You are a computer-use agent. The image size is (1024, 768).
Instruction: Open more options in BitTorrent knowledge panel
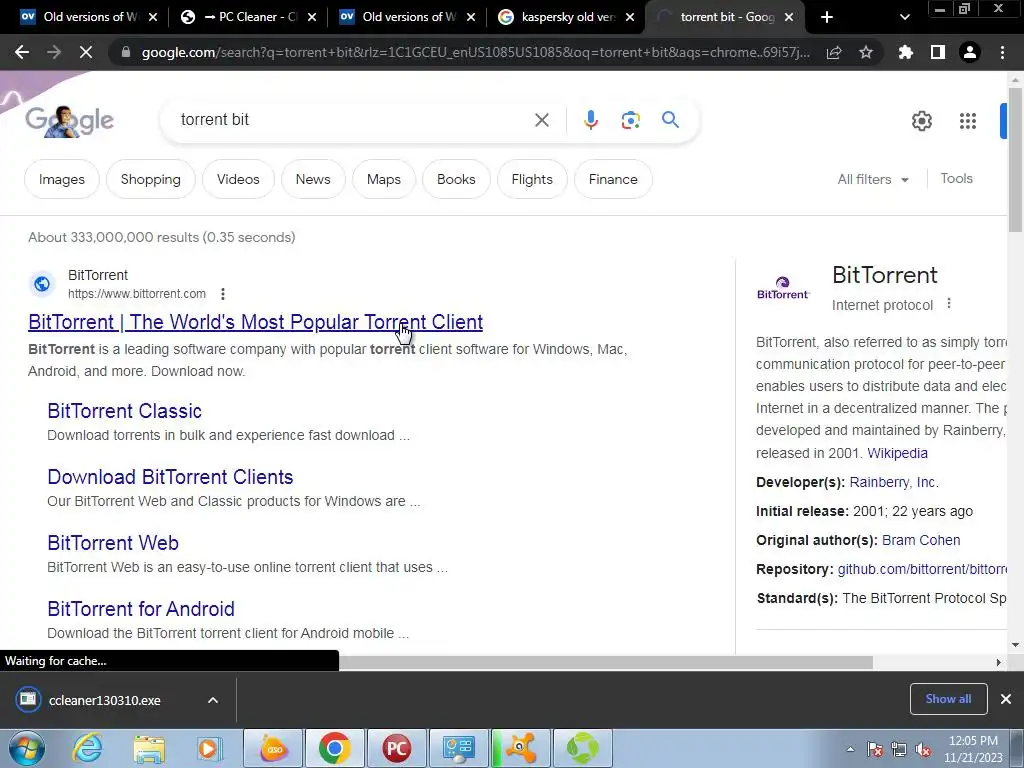[x=949, y=304]
